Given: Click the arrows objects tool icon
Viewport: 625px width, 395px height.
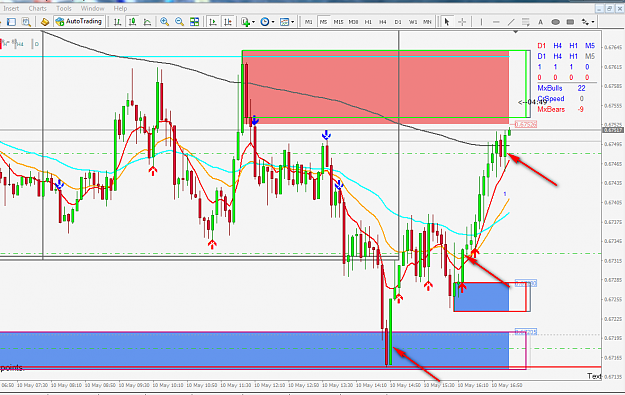Looking at the screenshot, I should 585,22.
